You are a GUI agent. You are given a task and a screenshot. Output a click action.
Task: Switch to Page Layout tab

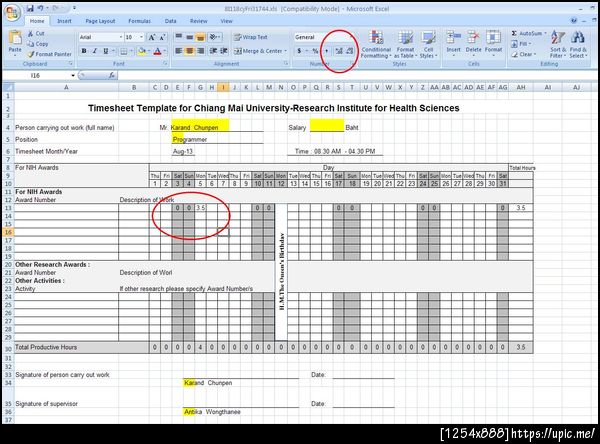[100, 21]
